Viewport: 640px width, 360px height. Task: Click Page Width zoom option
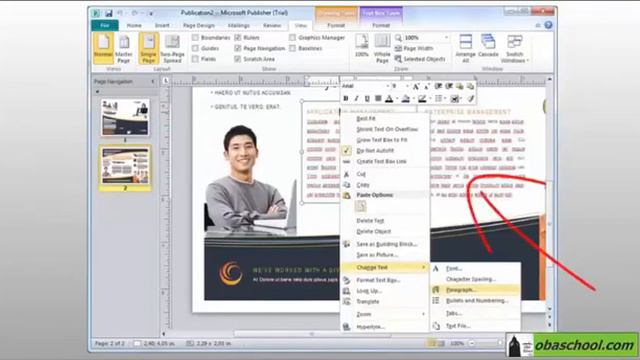tap(414, 49)
